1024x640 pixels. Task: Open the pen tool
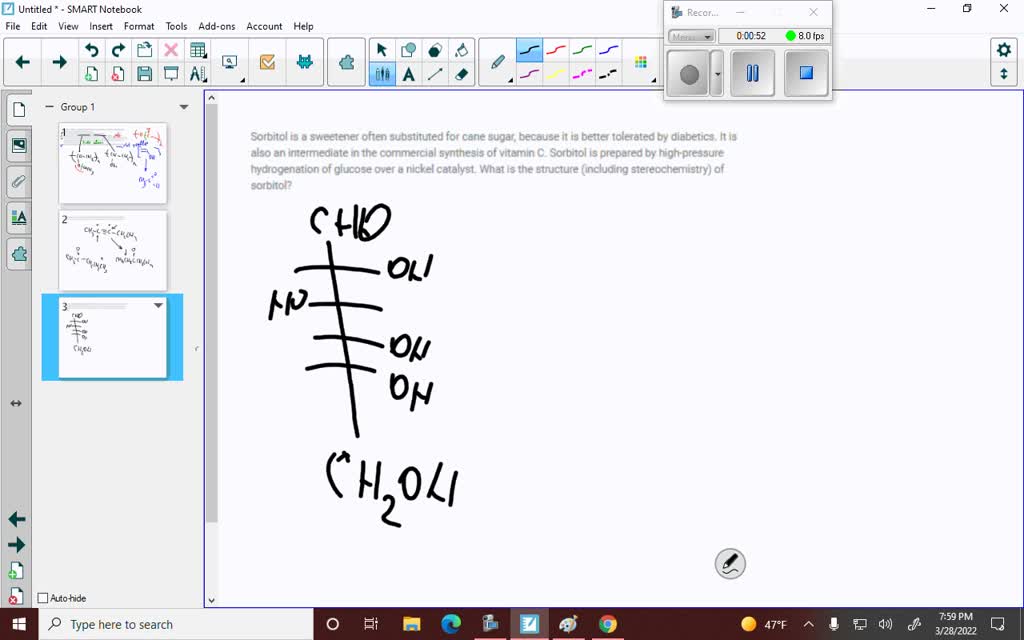(497, 61)
